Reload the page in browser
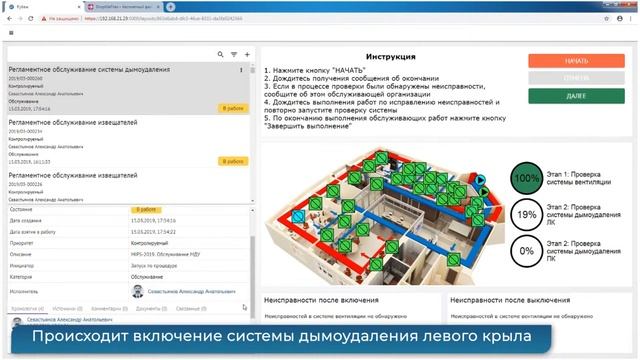 point(31,18)
